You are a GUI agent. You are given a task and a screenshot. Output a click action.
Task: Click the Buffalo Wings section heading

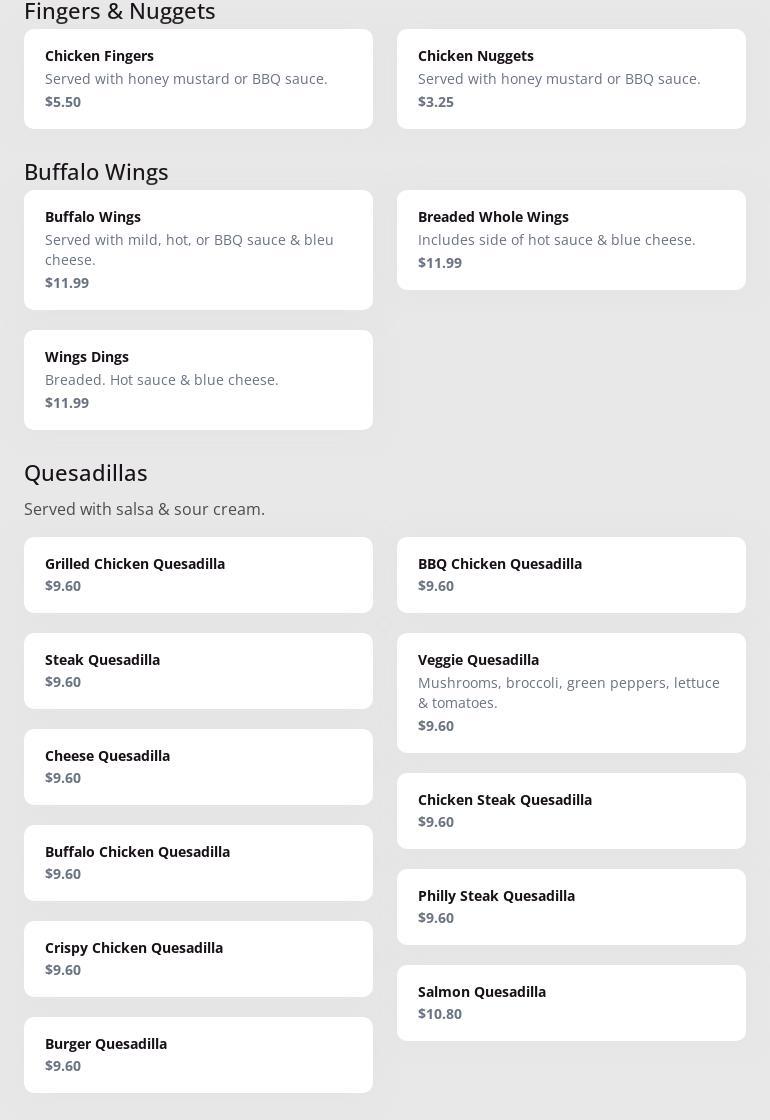click(x=96, y=172)
